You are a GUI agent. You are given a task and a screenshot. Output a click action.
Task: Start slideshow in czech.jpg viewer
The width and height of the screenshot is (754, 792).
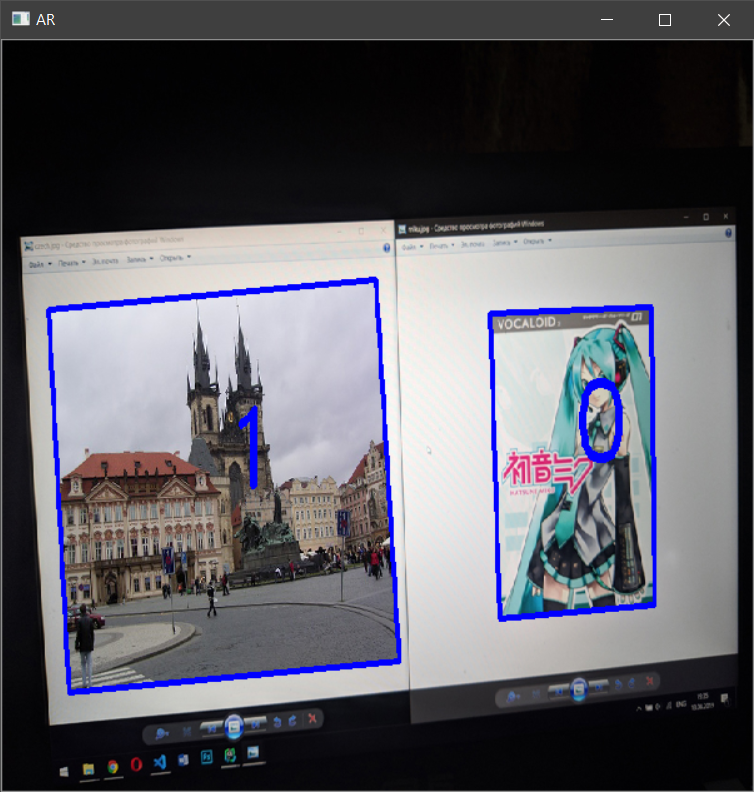(x=233, y=726)
